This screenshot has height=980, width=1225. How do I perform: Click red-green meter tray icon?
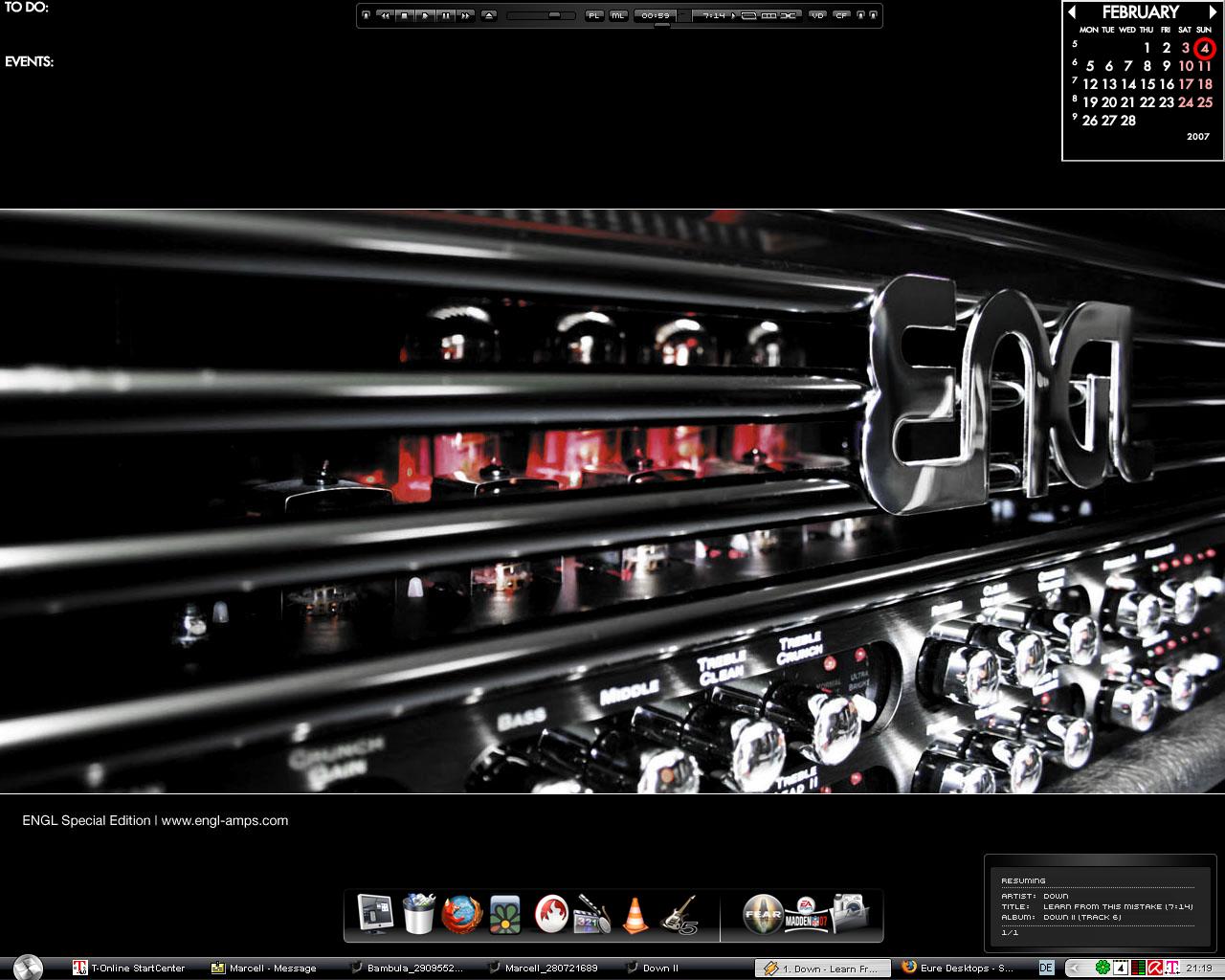tap(1139, 968)
